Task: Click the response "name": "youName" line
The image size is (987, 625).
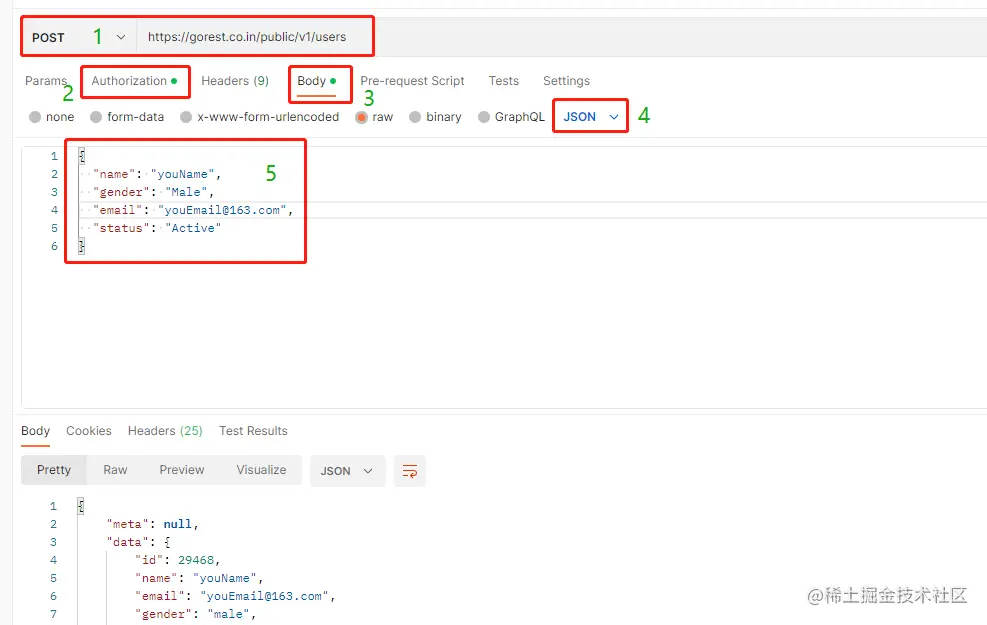Action: 198,578
